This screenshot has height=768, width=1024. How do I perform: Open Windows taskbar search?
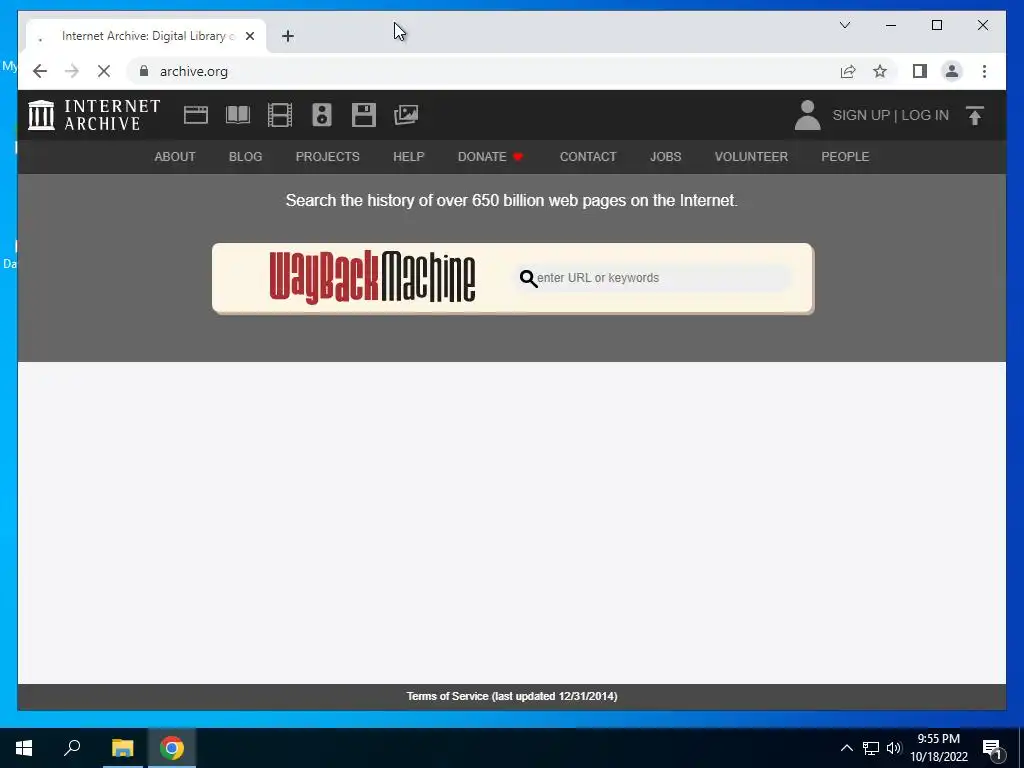point(72,748)
